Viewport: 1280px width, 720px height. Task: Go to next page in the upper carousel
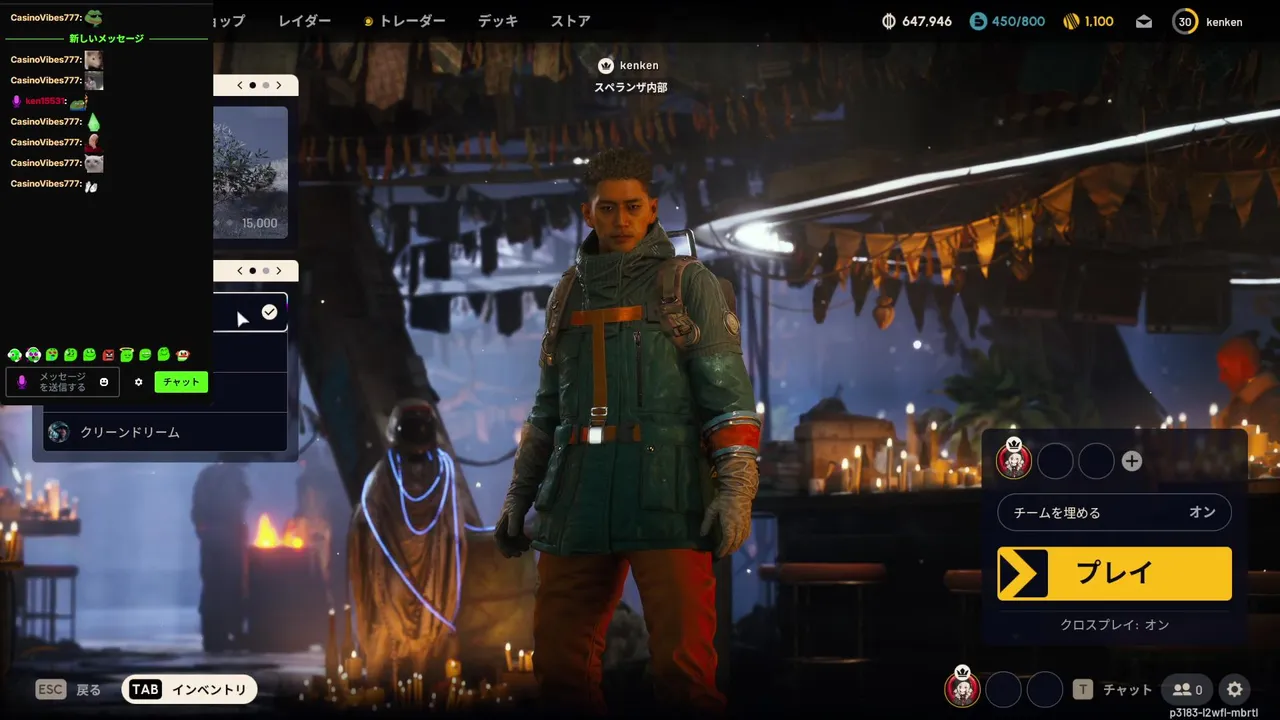pyautogui.click(x=278, y=86)
